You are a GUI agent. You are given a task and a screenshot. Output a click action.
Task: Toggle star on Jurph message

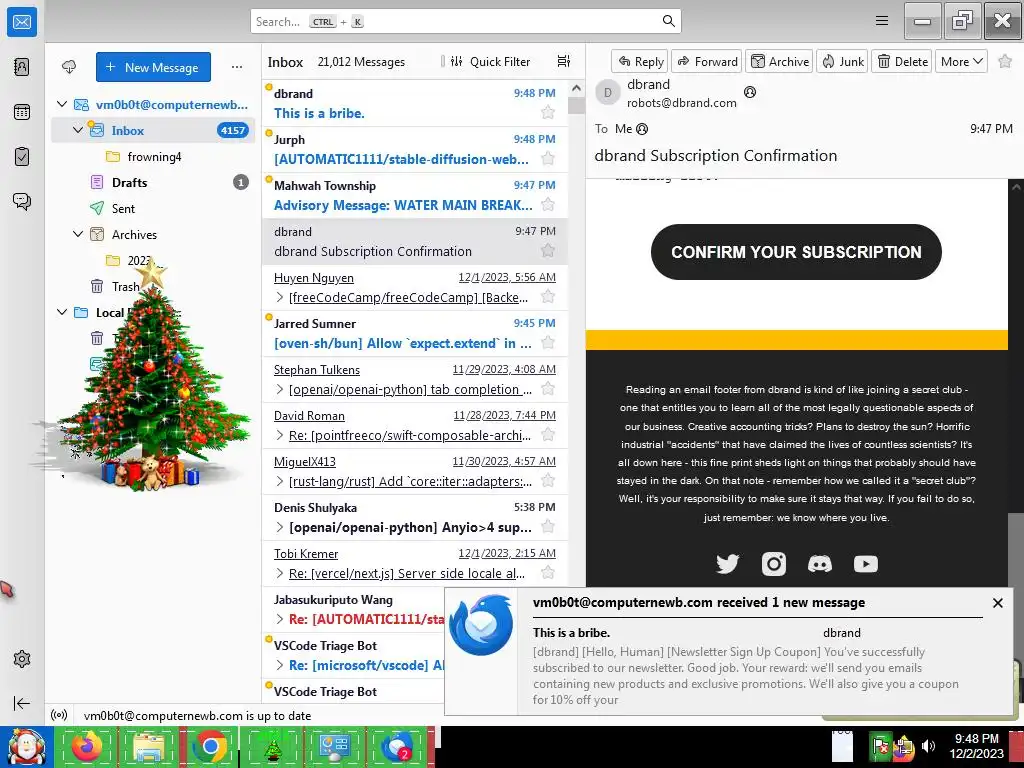coord(548,159)
